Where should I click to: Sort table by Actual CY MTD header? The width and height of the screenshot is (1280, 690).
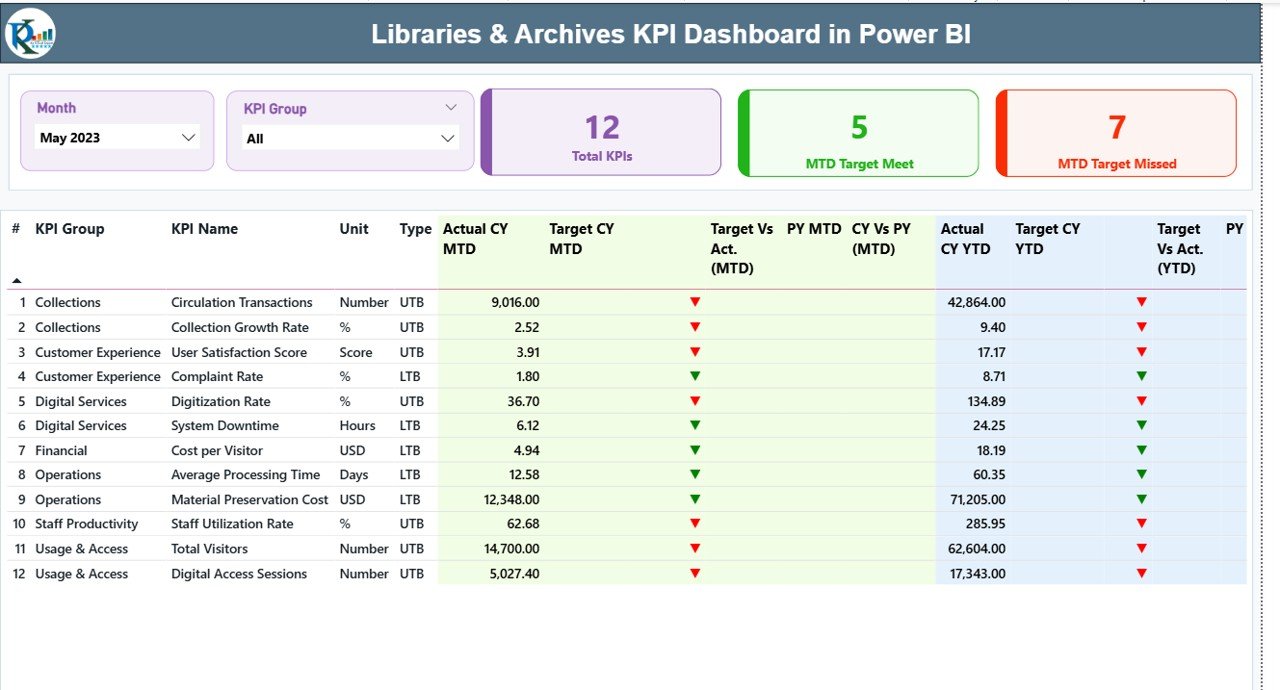[x=477, y=238]
